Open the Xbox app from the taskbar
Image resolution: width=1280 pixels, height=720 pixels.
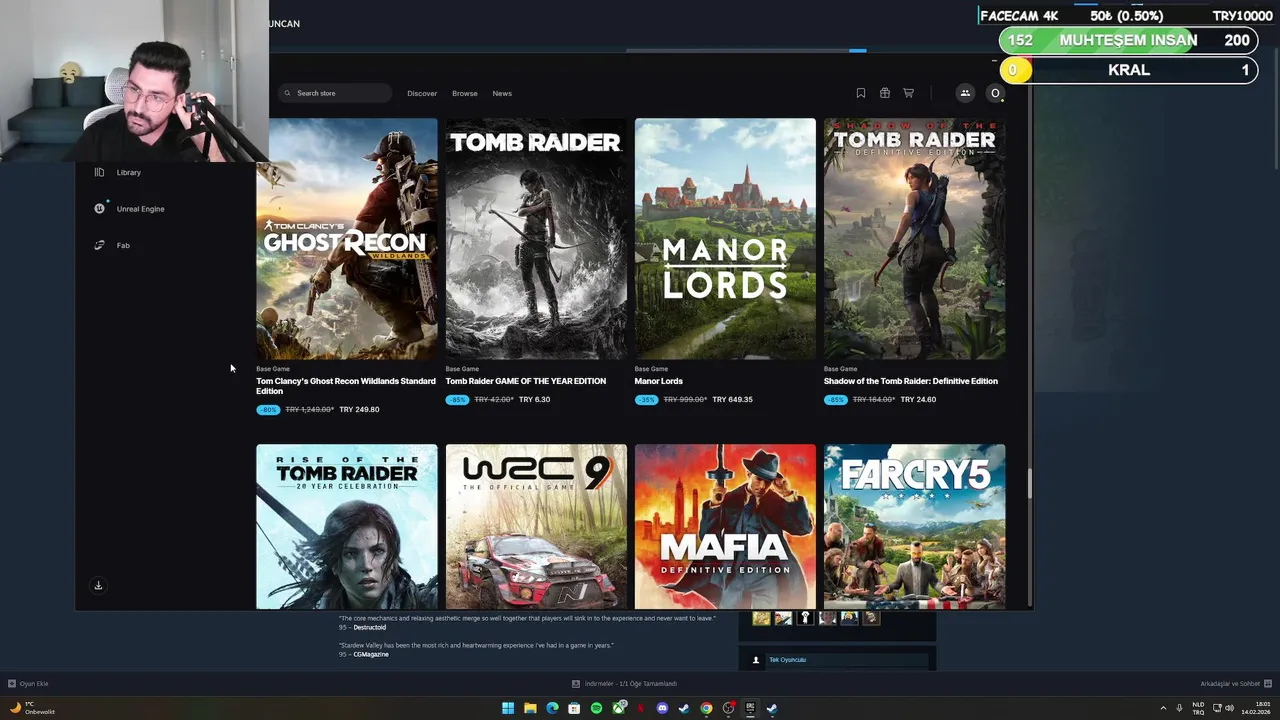619,708
